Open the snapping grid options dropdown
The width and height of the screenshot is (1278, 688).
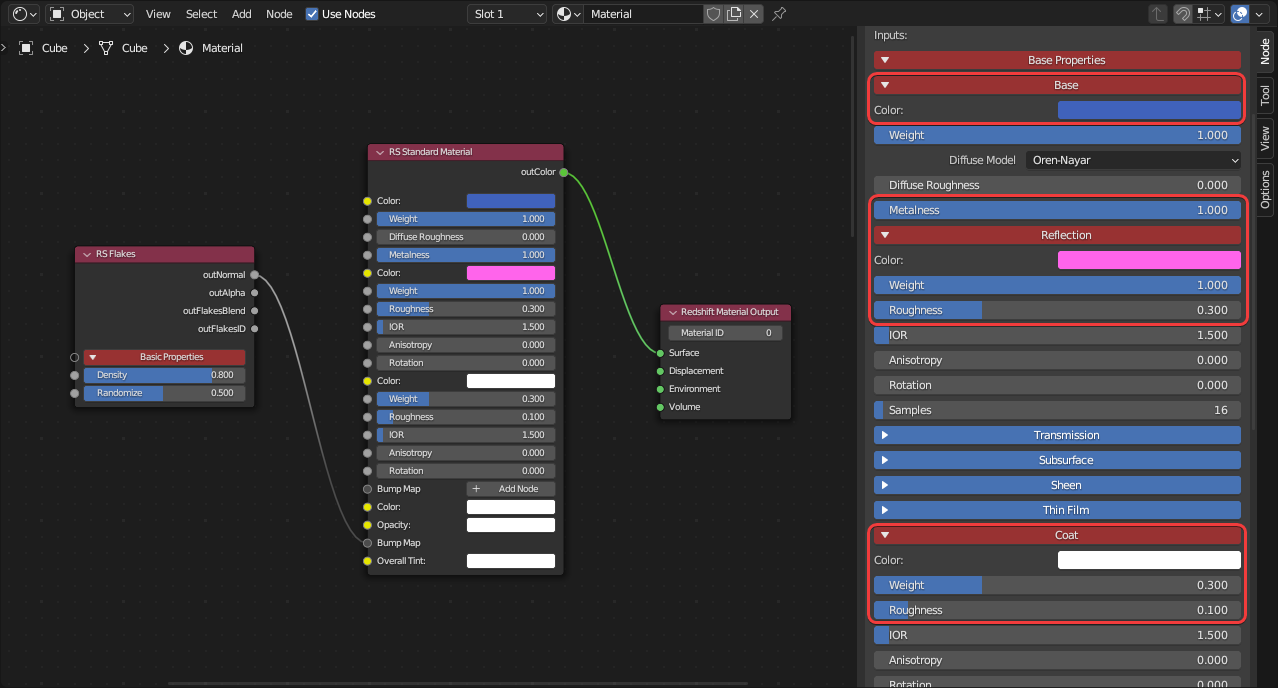click(1210, 14)
